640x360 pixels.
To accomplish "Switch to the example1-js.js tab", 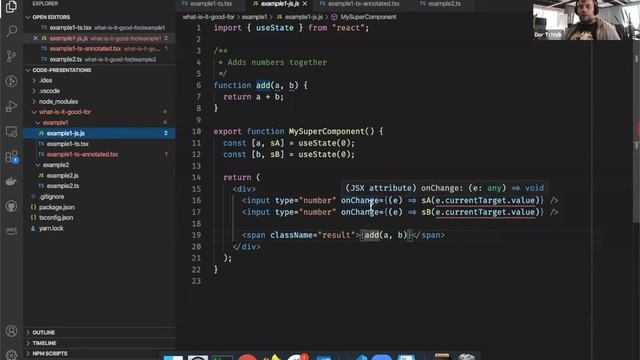I will click(280, 4).
